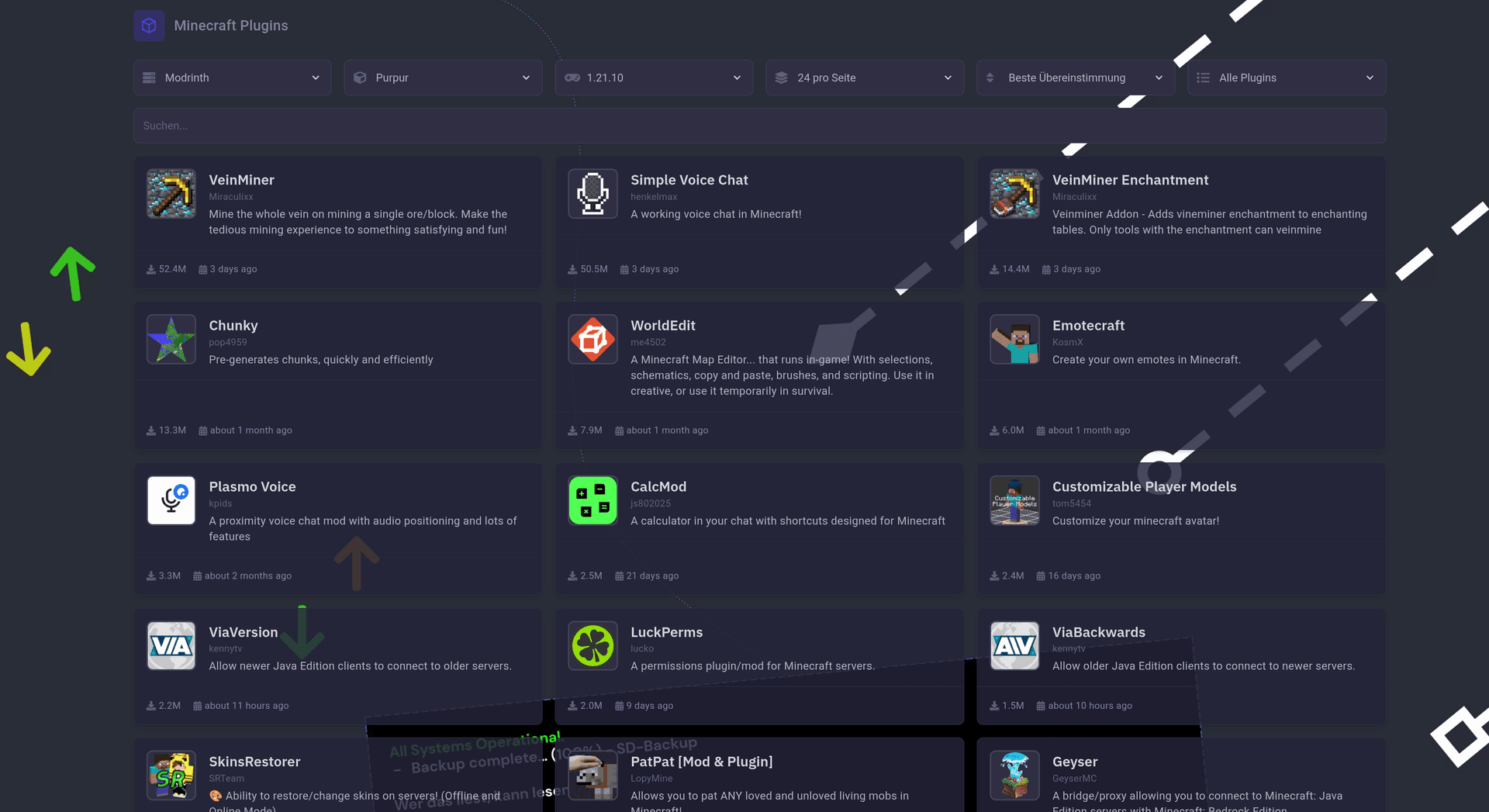Click the calendar icon on LuckPerms card
This screenshot has height=812, width=1489.
(620, 707)
